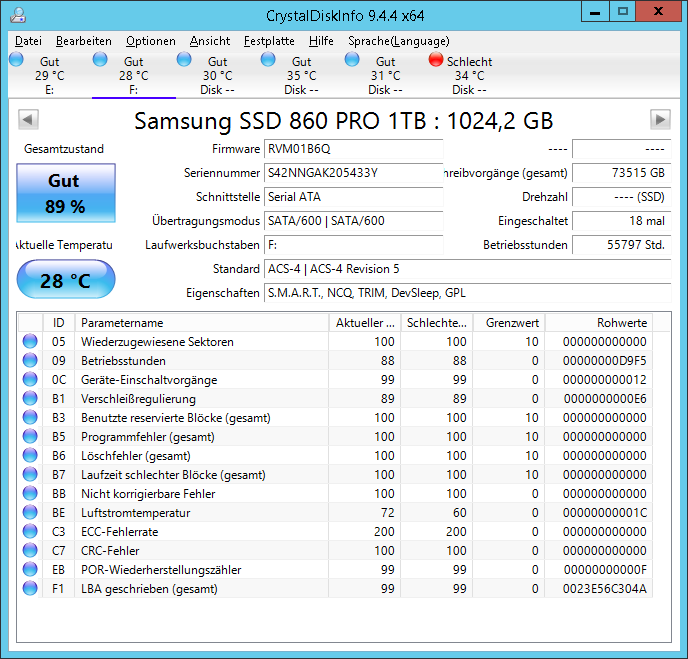
Task: Go to previous disk with left arrow
Action: tap(29, 119)
